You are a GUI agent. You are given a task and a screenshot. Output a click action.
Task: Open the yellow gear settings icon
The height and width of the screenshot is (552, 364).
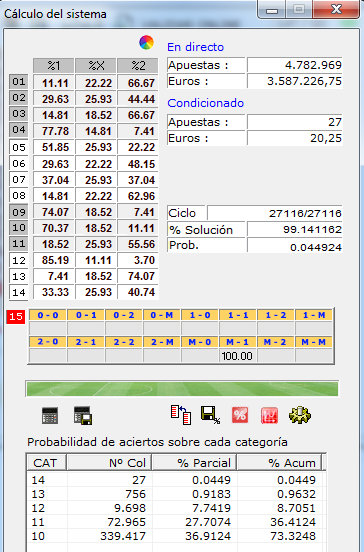pos(300,415)
